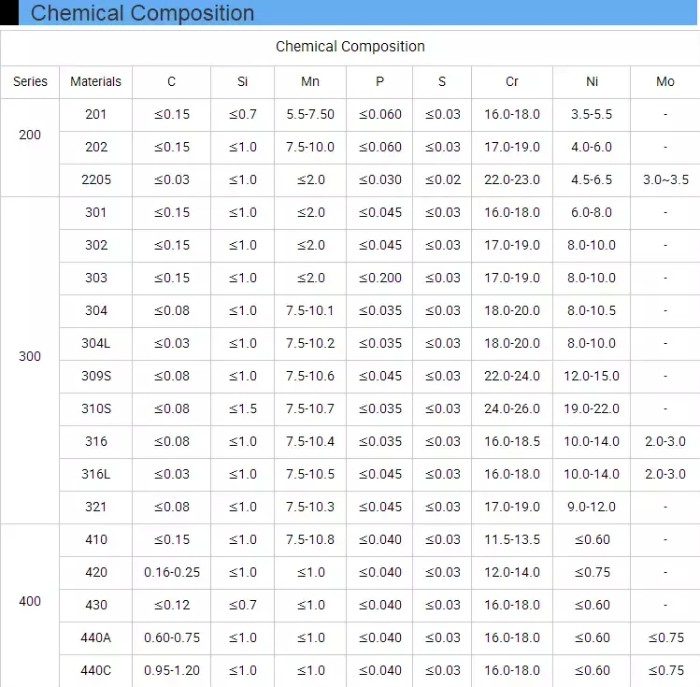The width and height of the screenshot is (700, 687).
Task: Click the ≤0.200 phosphorus value
Action: 380,278
